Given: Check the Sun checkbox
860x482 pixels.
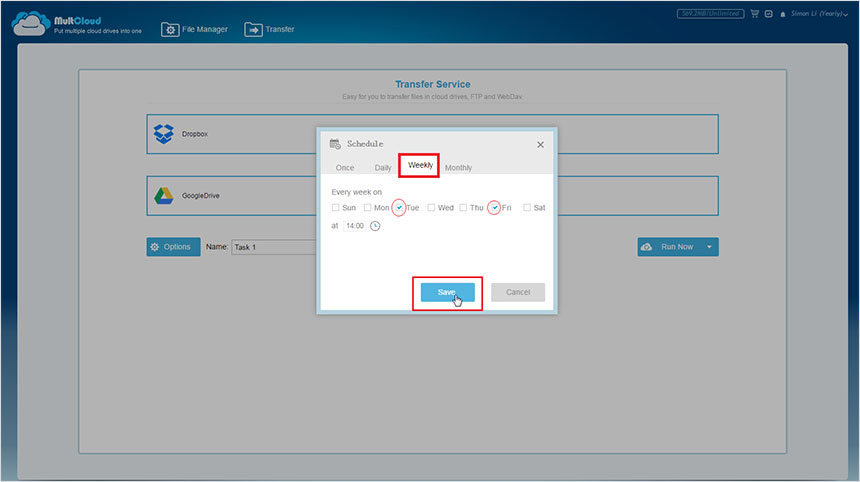Looking at the screenshot, I should [x=335, y=207].
